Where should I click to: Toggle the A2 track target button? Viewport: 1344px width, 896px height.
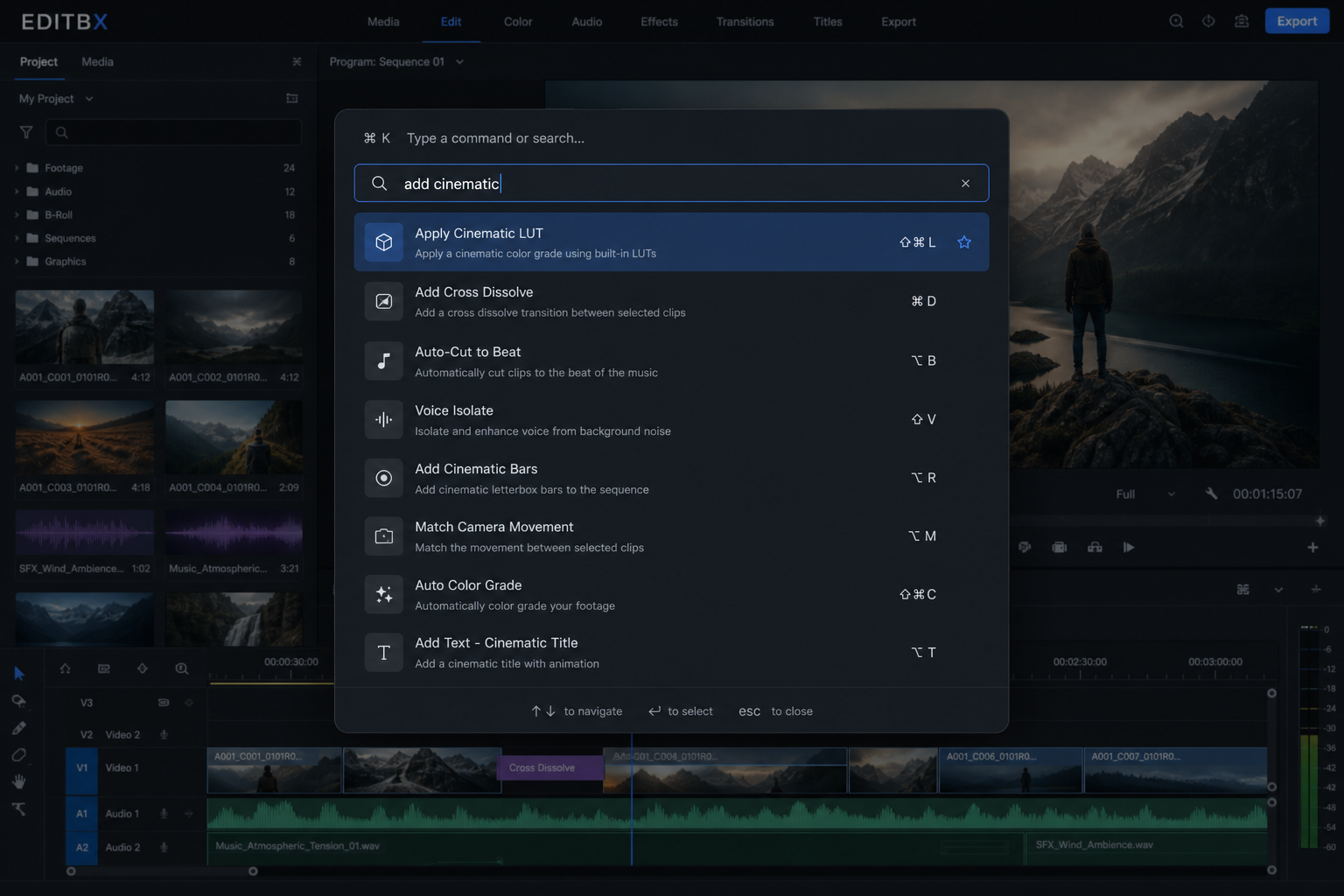click(81, 848)
